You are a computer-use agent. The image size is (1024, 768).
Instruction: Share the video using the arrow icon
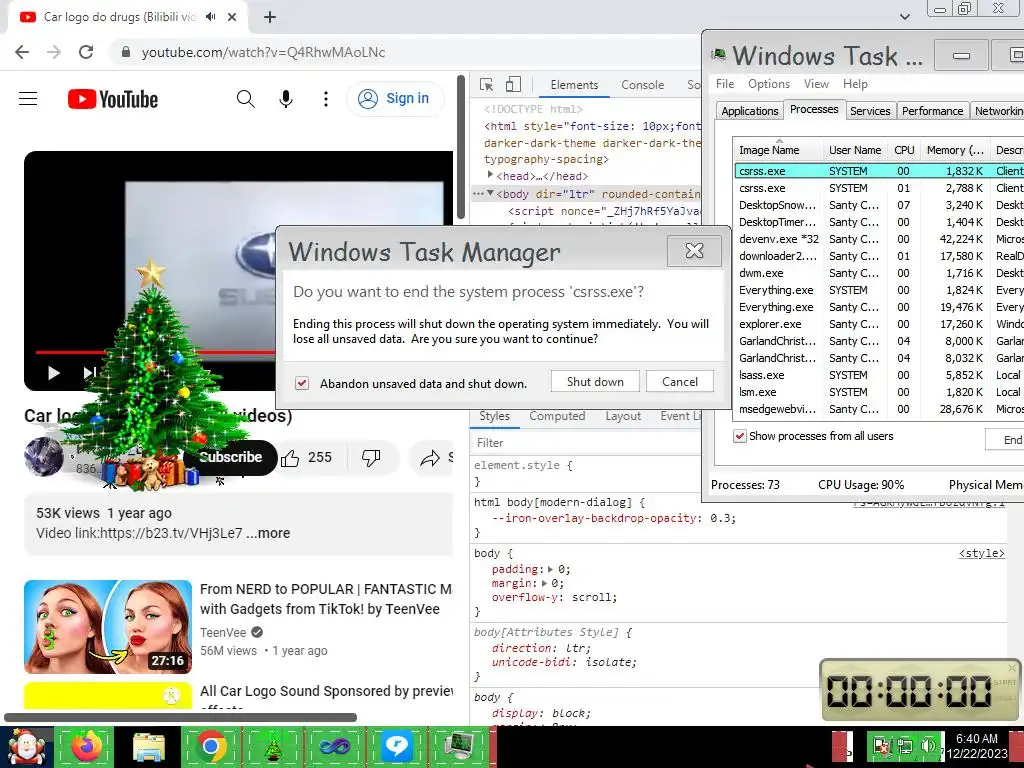pos(430,458)
